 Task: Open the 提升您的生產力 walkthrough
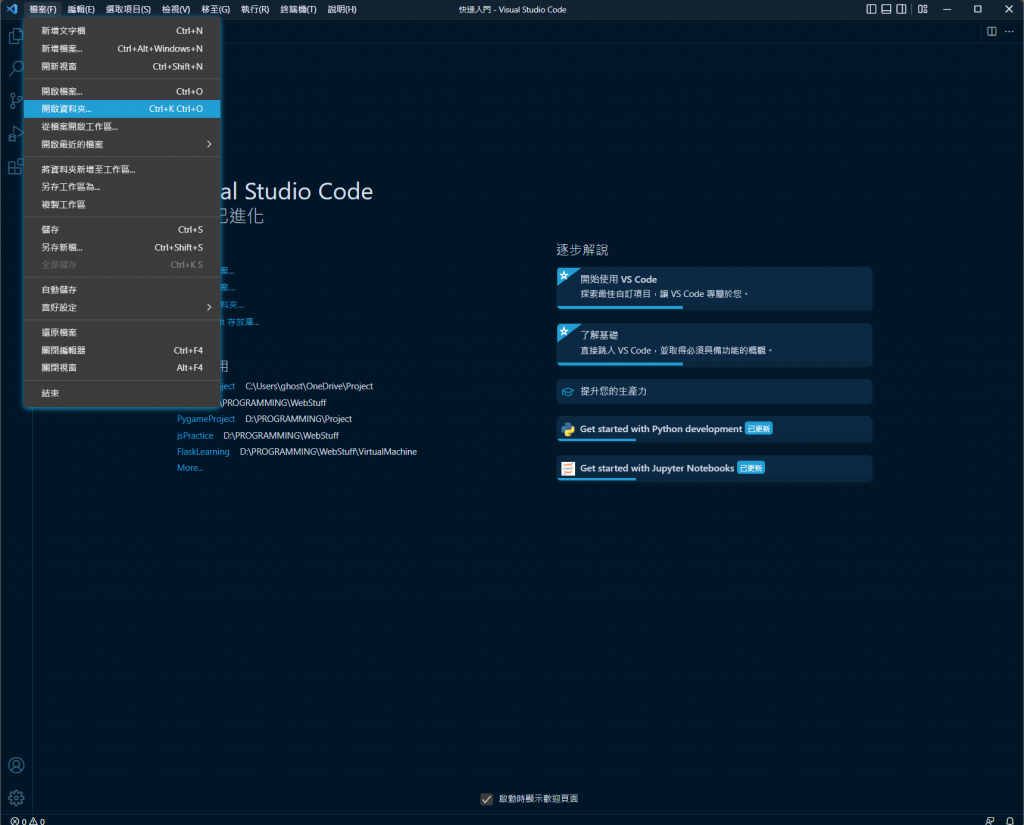[x=714, y=391]
